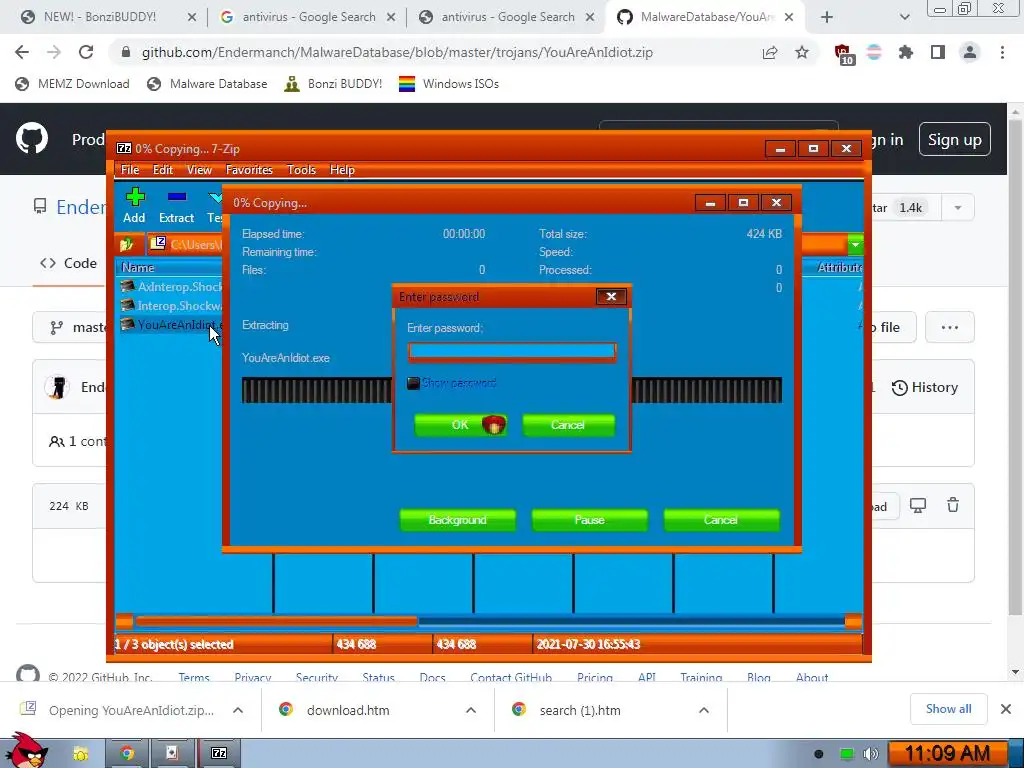This screenshot has width=1024, height=768.
Task: Click the up-folder icon in 7-Zip address bar
Action: pyautogui.click(x=127, y=244)
